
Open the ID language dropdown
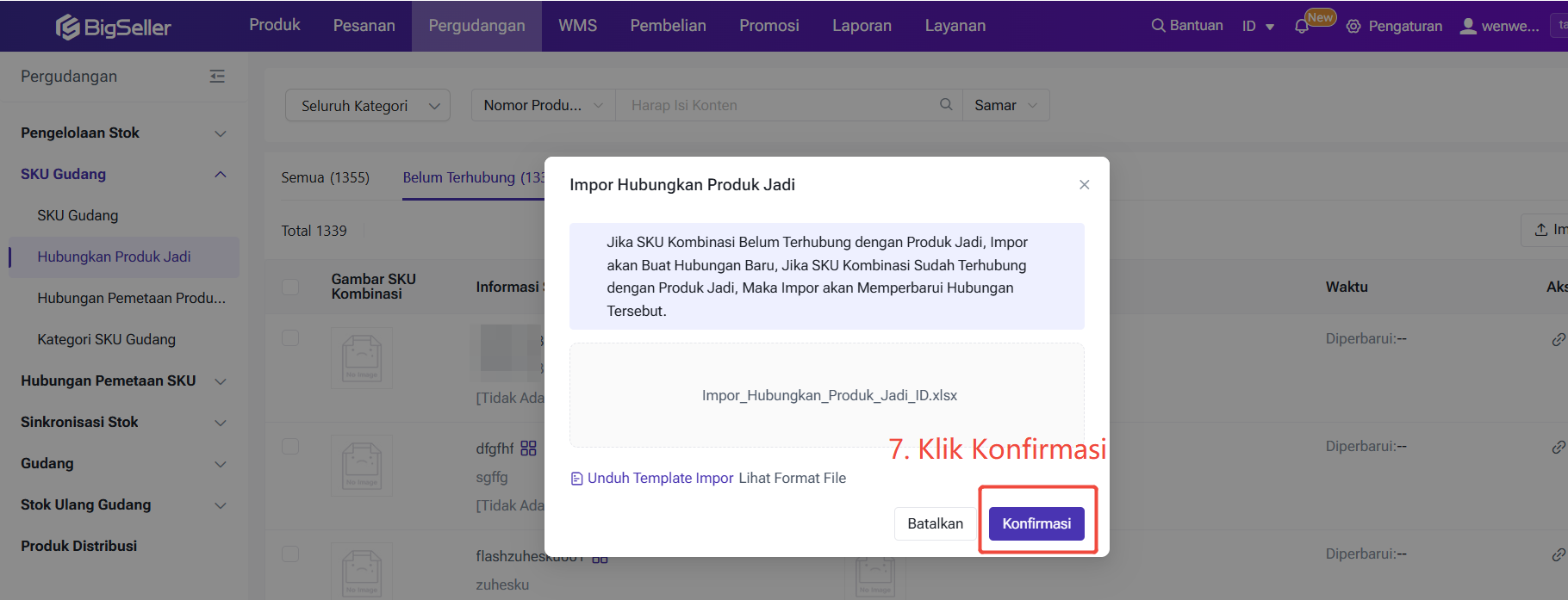[x=1258, y=27]
